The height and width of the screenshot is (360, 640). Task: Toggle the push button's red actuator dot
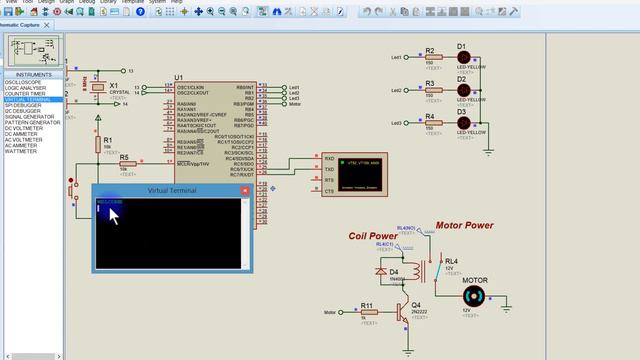(x=71, y=180)
